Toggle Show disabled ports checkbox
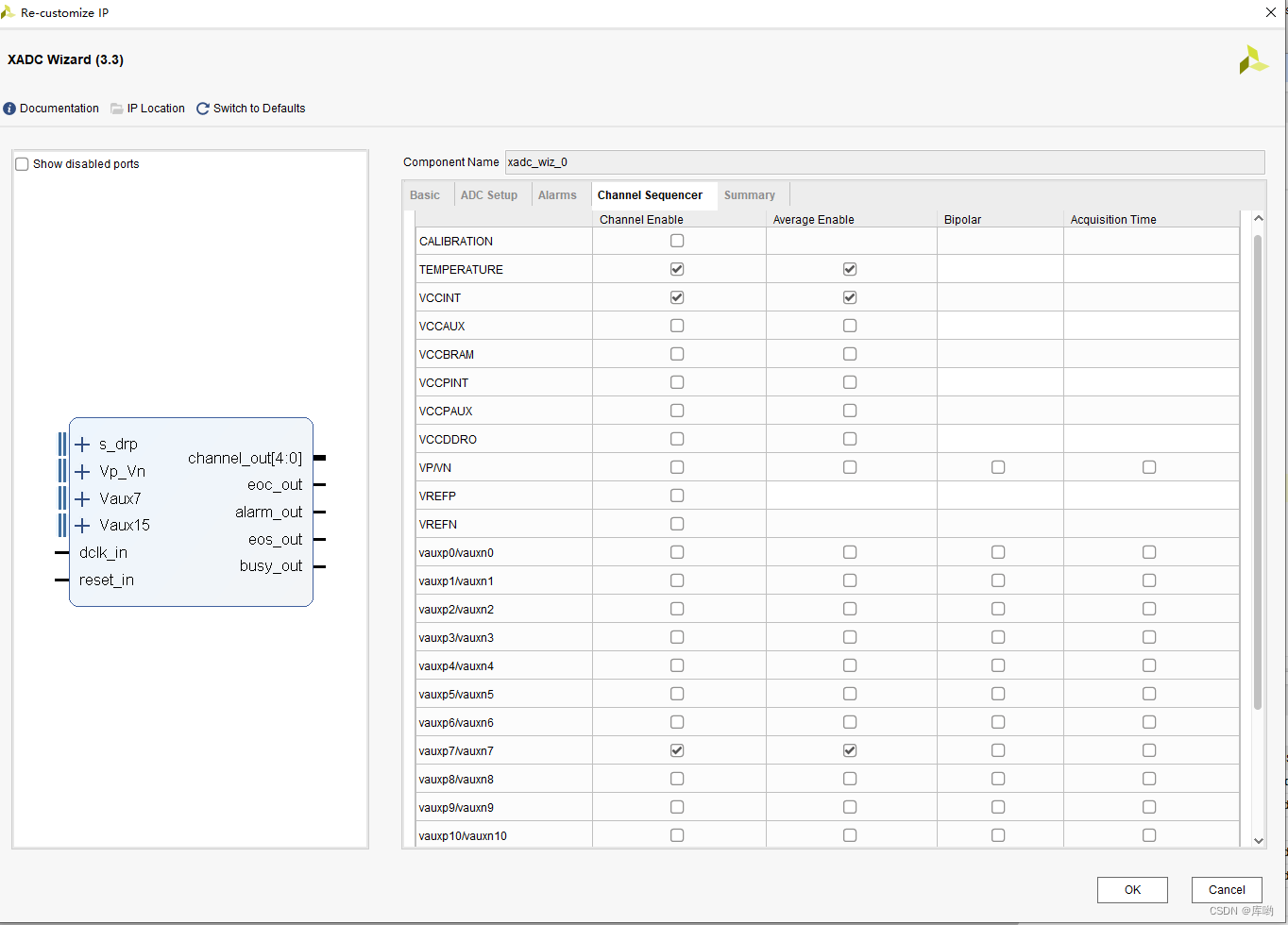The height and width of the screenshot is (925, 1288). tap(22, 164)
